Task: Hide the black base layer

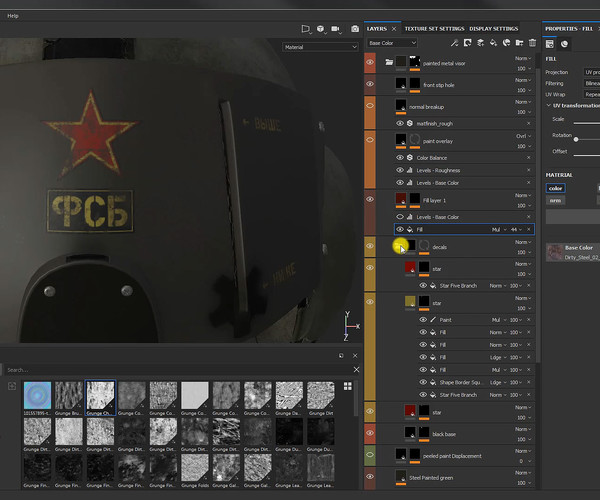Action: (370, 433)
